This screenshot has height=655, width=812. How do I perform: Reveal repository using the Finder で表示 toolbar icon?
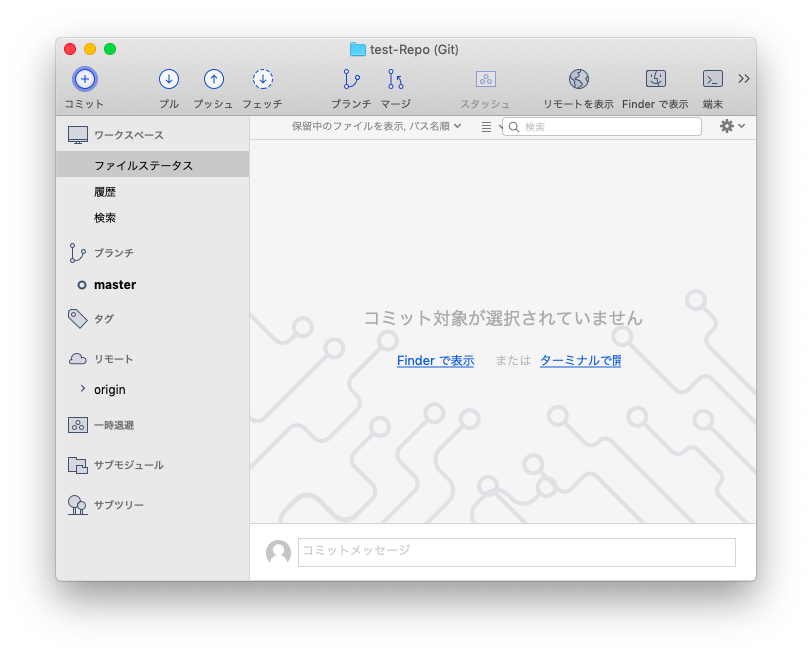pos(655,79)
